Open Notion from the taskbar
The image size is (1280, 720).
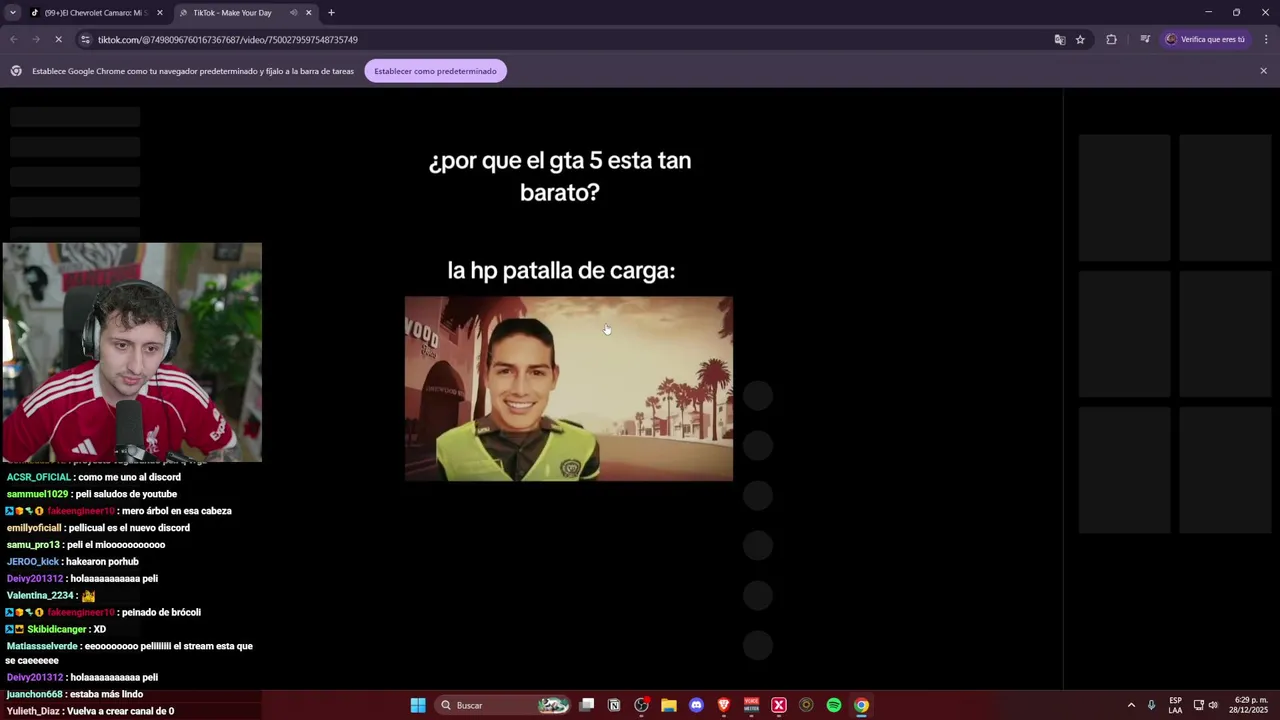pyautogui.click(x=614, y=705)
